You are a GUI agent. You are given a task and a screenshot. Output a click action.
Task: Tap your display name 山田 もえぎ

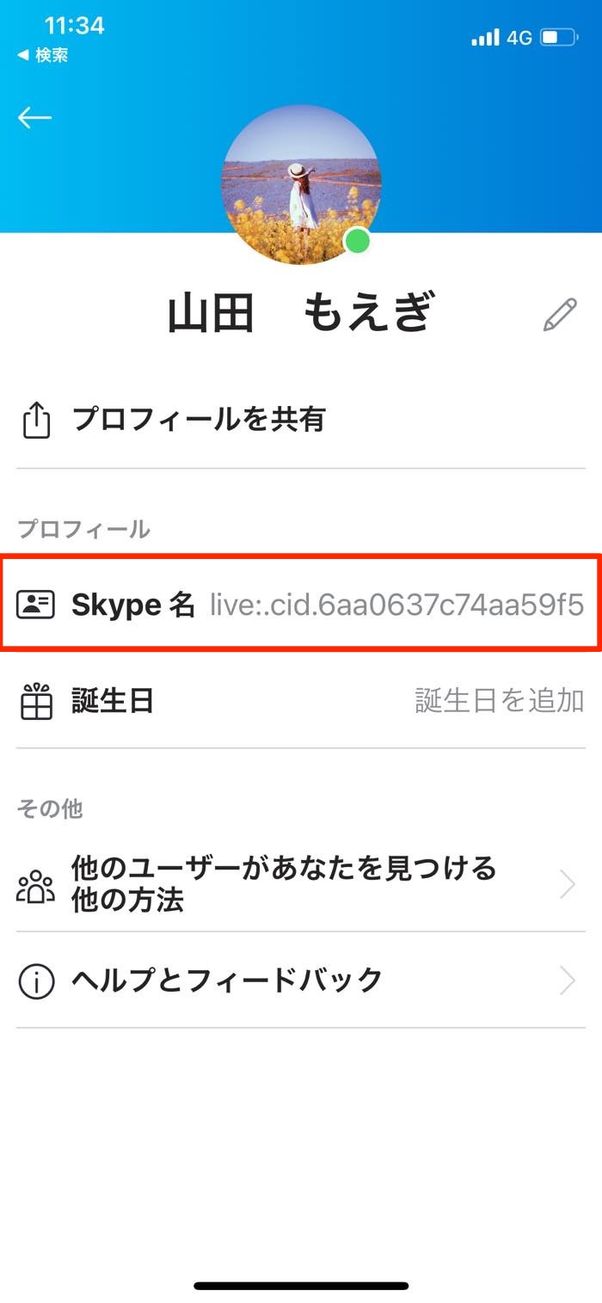click(x=300, y=312)
